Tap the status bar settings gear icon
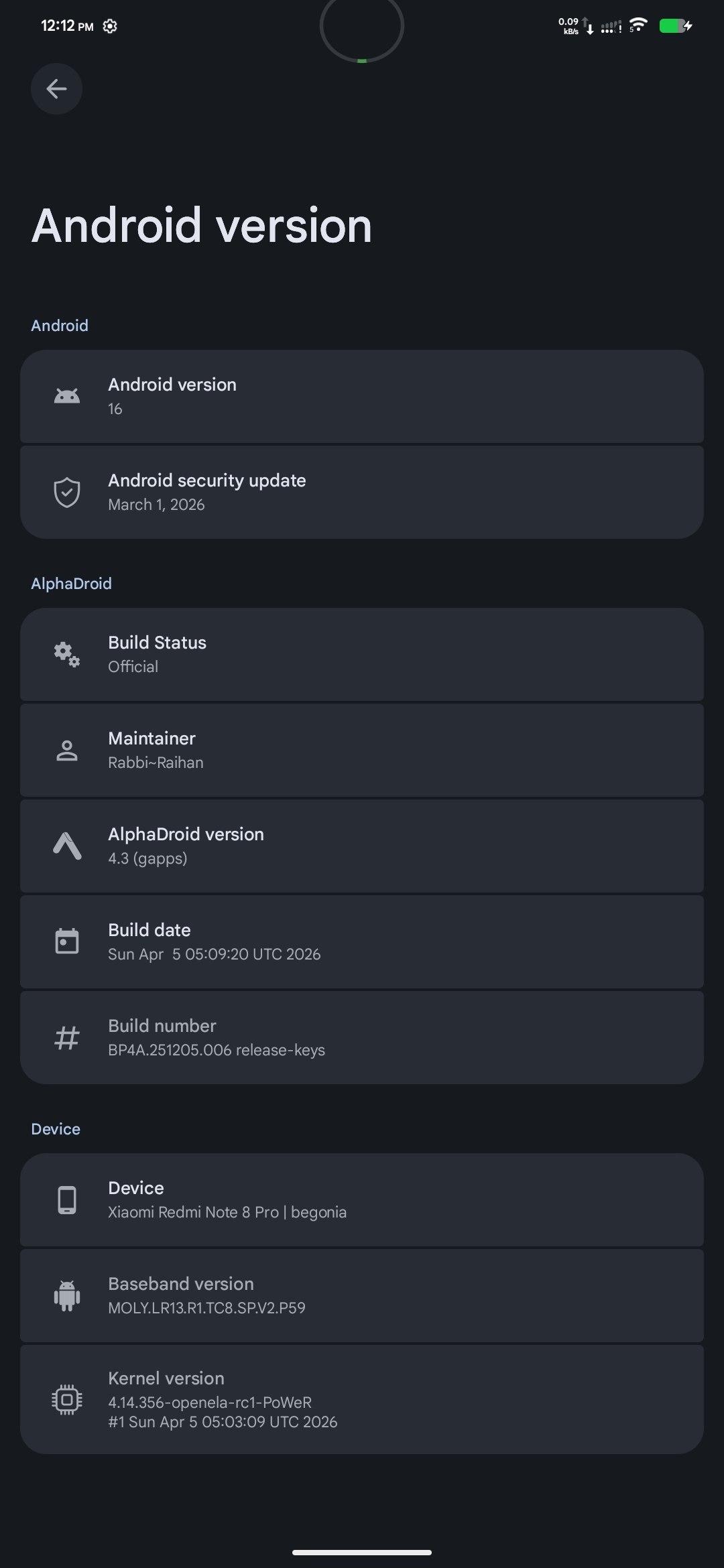 [110, 26]
